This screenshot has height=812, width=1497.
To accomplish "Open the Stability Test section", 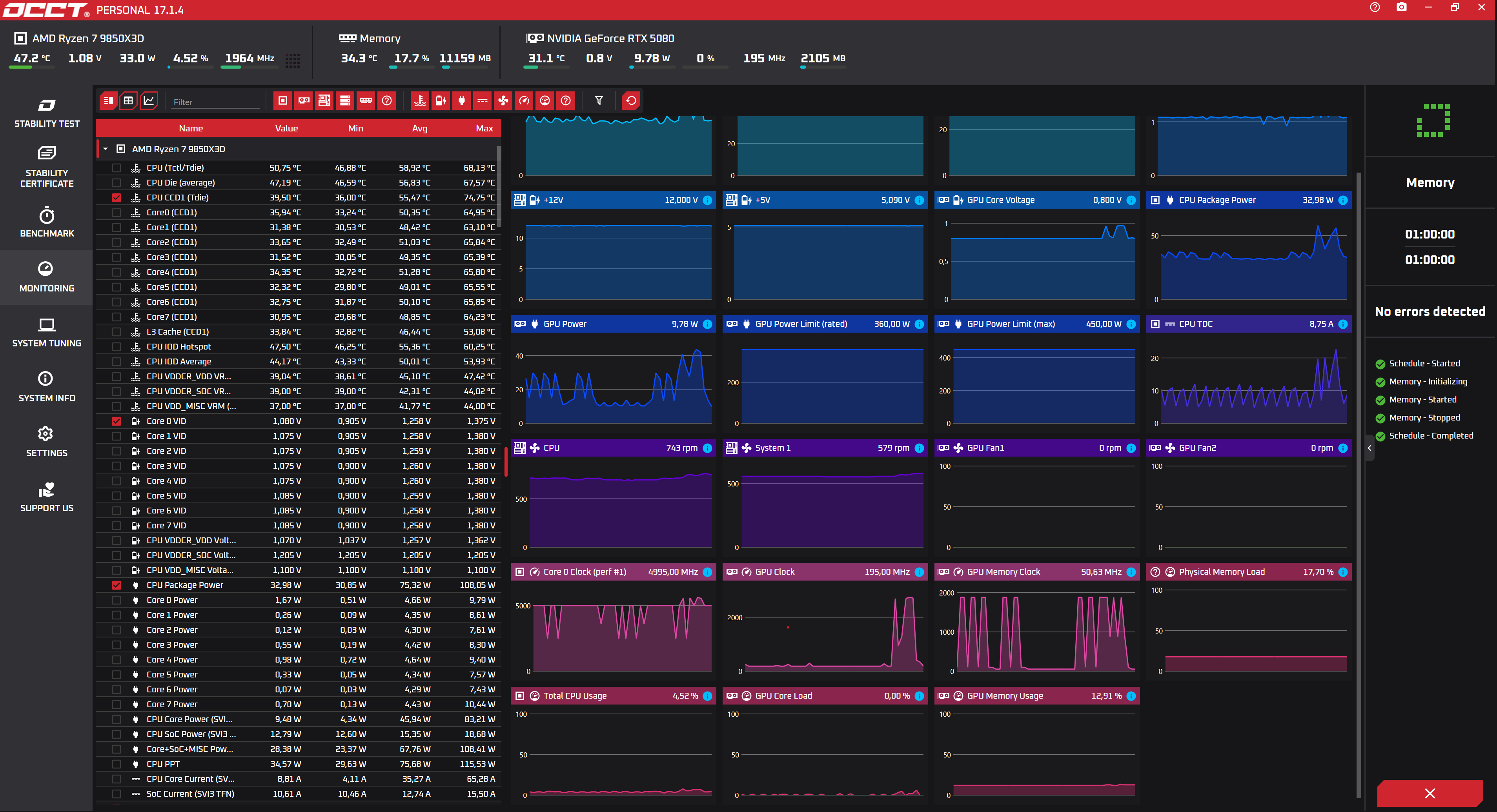I will coord(47,113).
